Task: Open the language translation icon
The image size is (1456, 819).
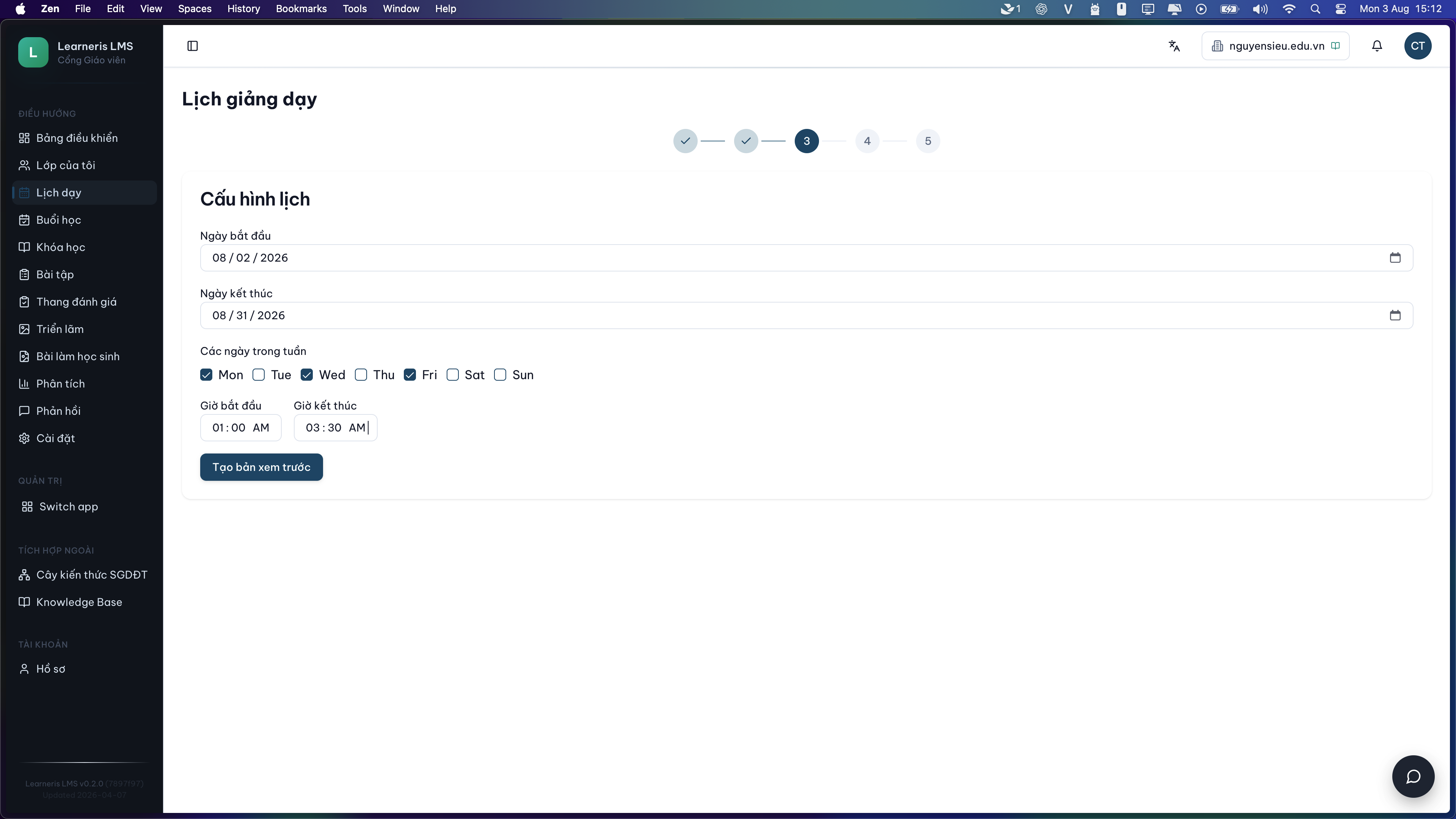Action: click(1174, 46)
